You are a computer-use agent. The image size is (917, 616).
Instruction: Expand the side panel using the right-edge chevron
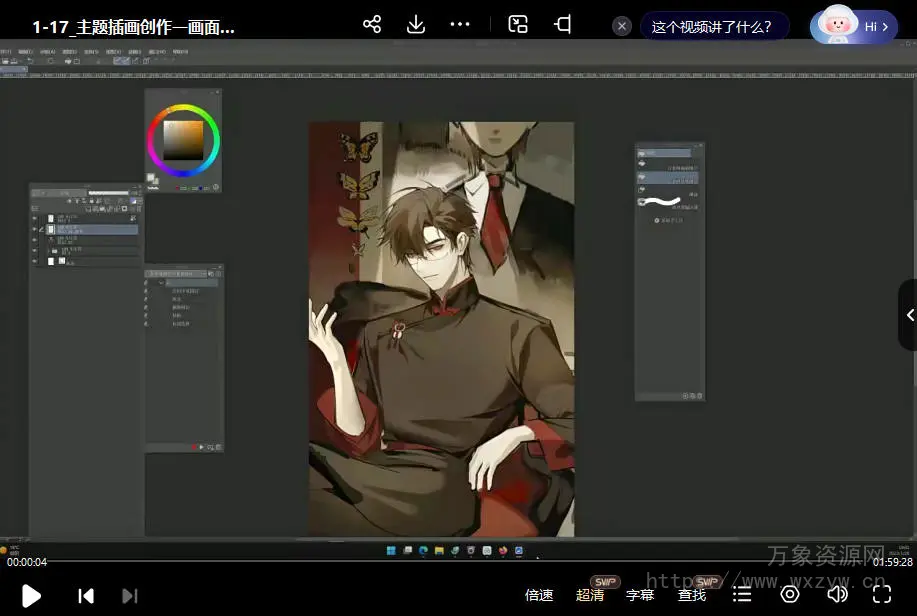[x=909, y=315]
